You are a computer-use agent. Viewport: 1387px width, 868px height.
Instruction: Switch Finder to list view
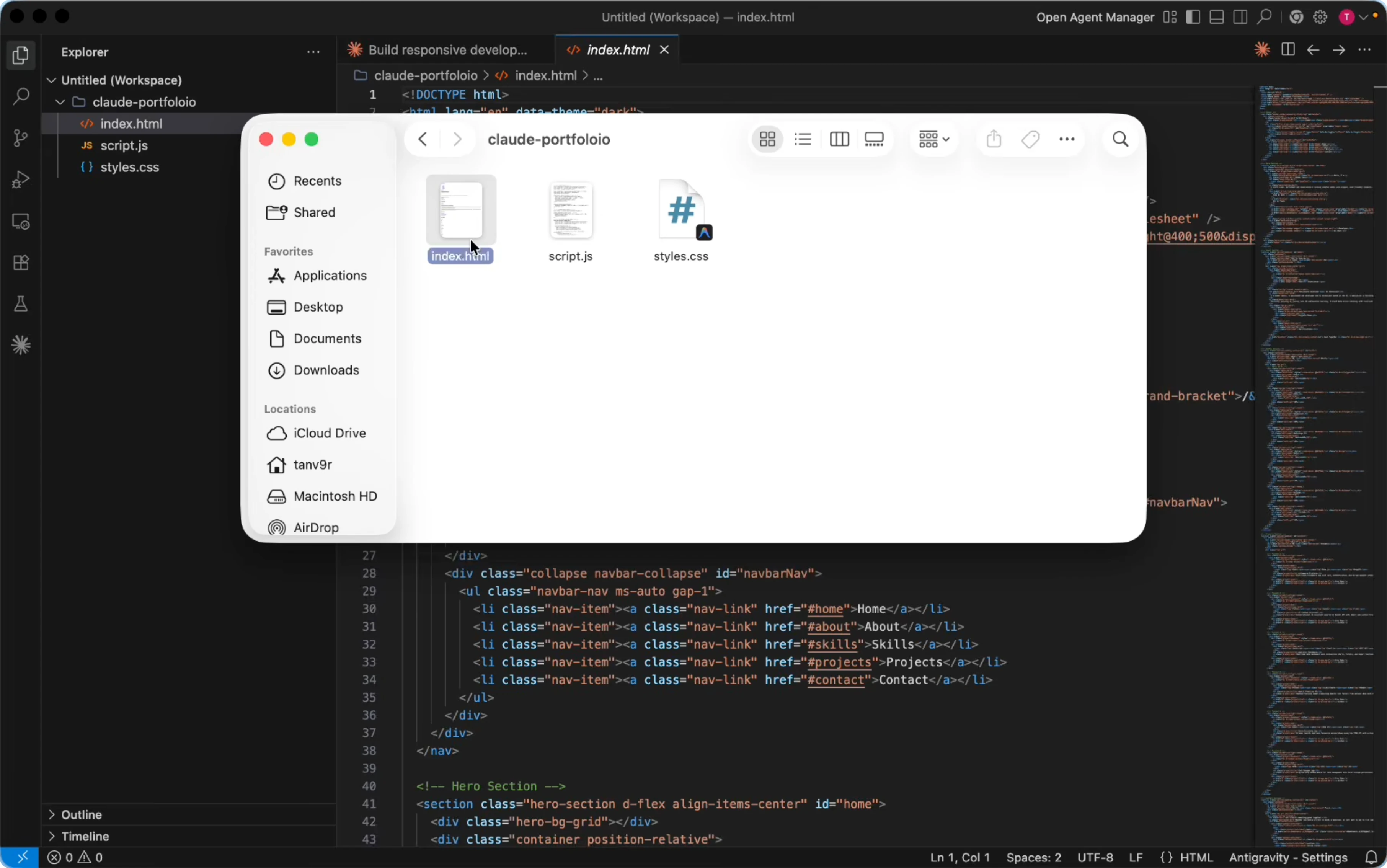click(803, 139)
